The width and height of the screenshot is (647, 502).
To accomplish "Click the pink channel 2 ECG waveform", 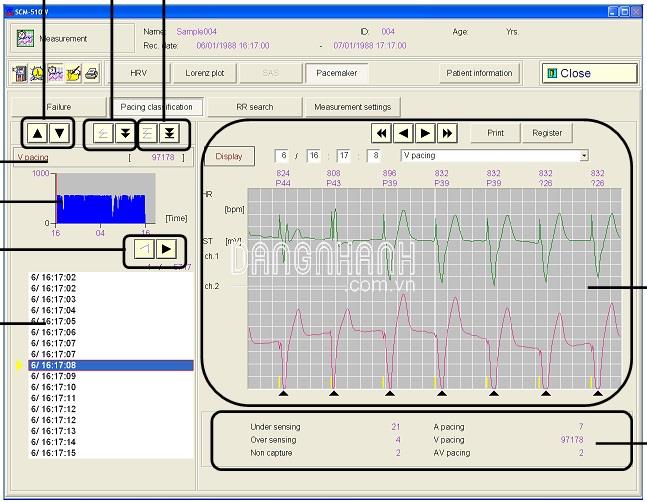I will point(434,340).
